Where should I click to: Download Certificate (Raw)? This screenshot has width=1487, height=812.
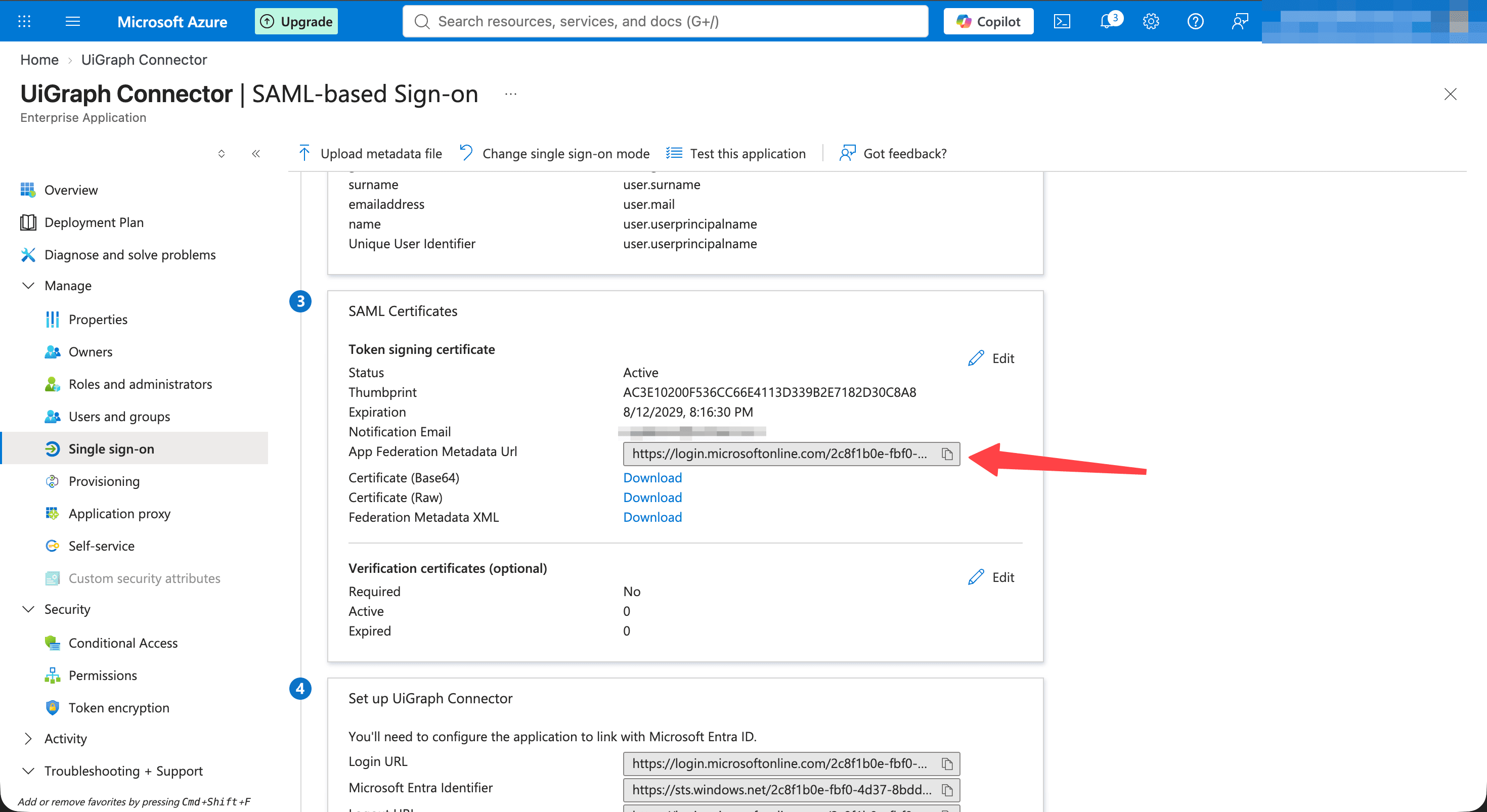(652, 498)
